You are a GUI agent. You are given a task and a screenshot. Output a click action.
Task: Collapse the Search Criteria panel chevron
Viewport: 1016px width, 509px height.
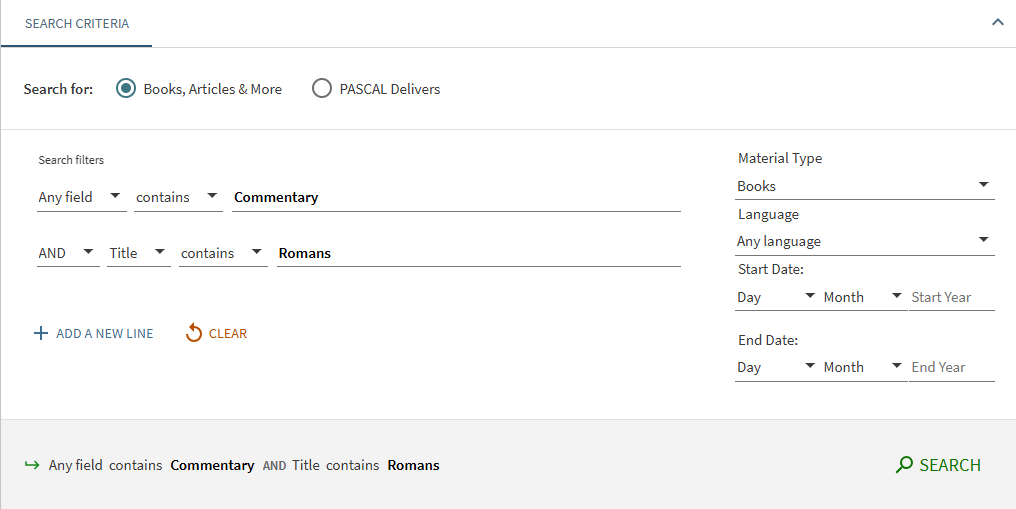tap(997, 22)
